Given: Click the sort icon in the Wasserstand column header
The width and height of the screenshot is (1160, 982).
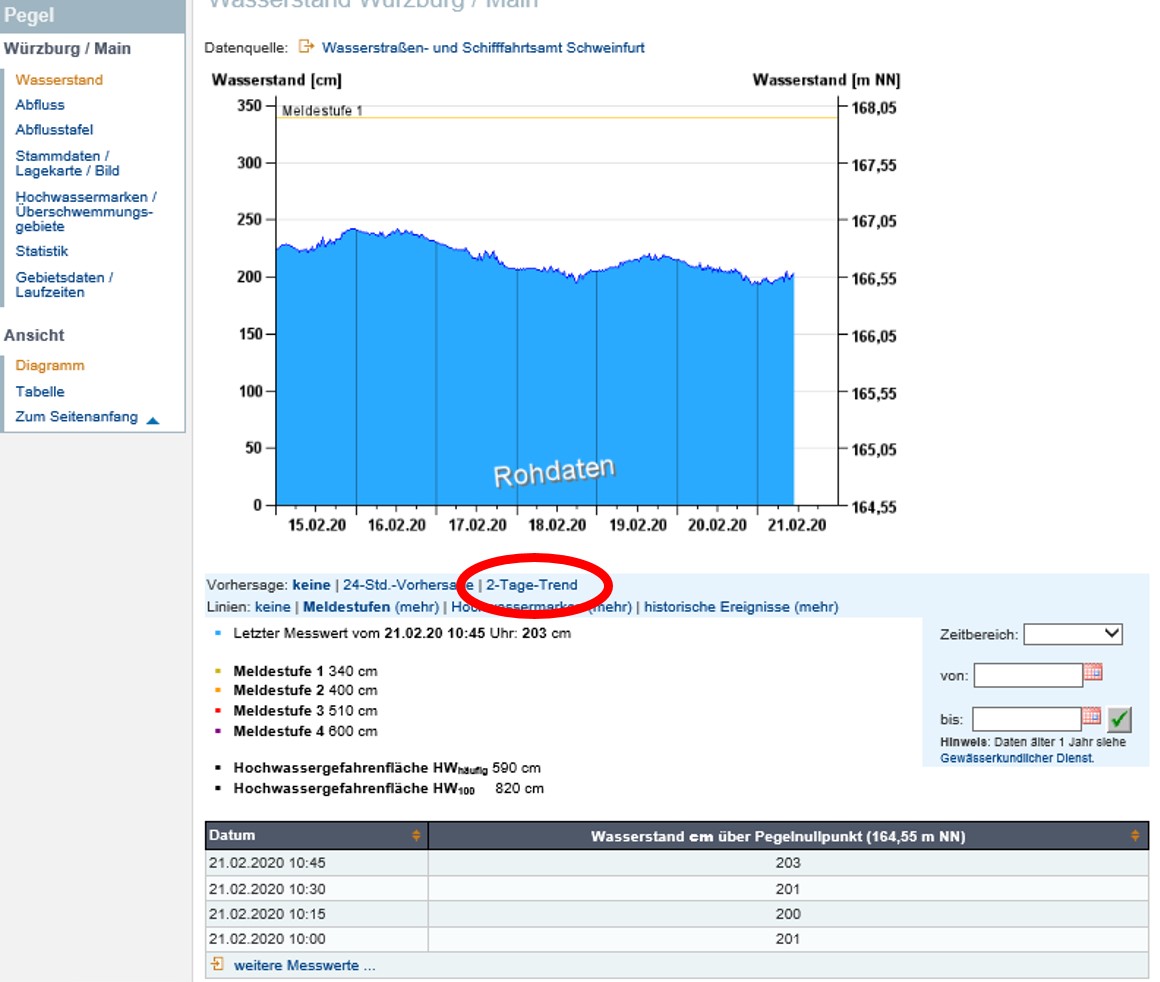Looking at the screenshot, I should point(1135,835).
